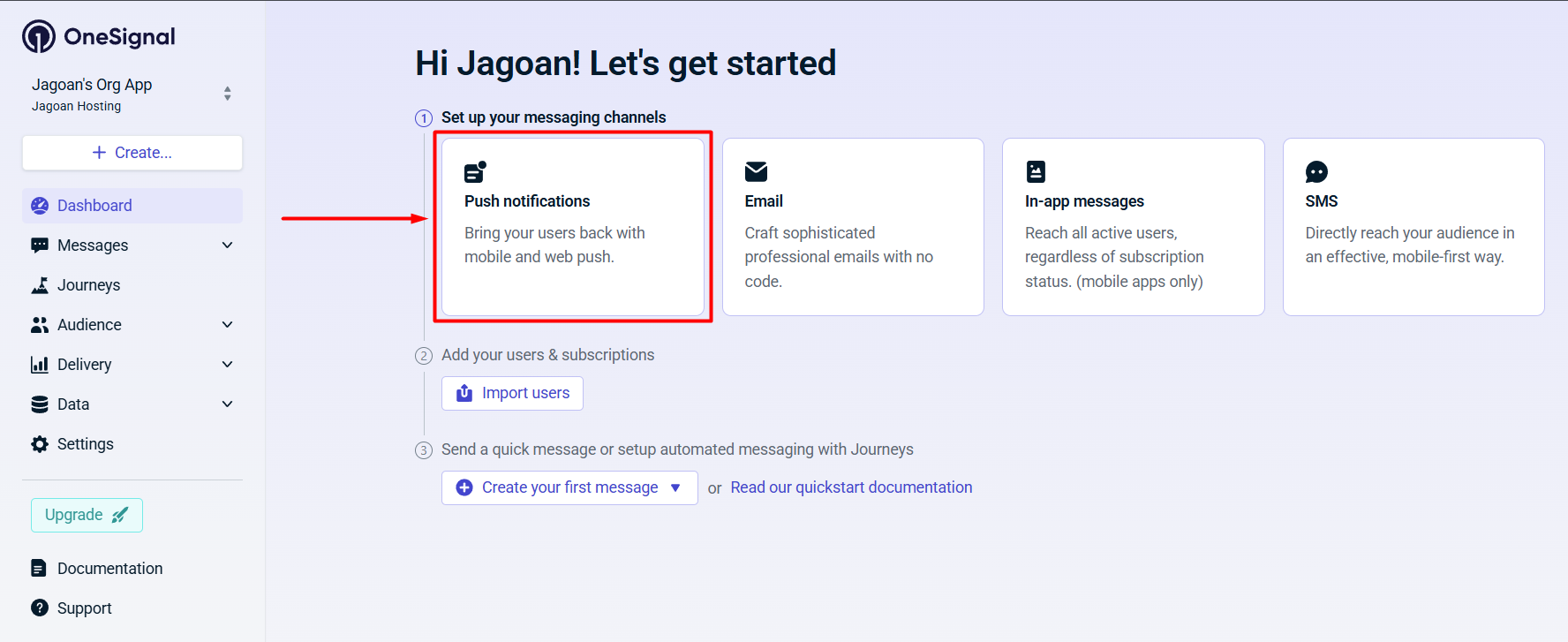Click the plus icon beside Create...
This screenshot has height=642, width=1568.
click(99, 153)
